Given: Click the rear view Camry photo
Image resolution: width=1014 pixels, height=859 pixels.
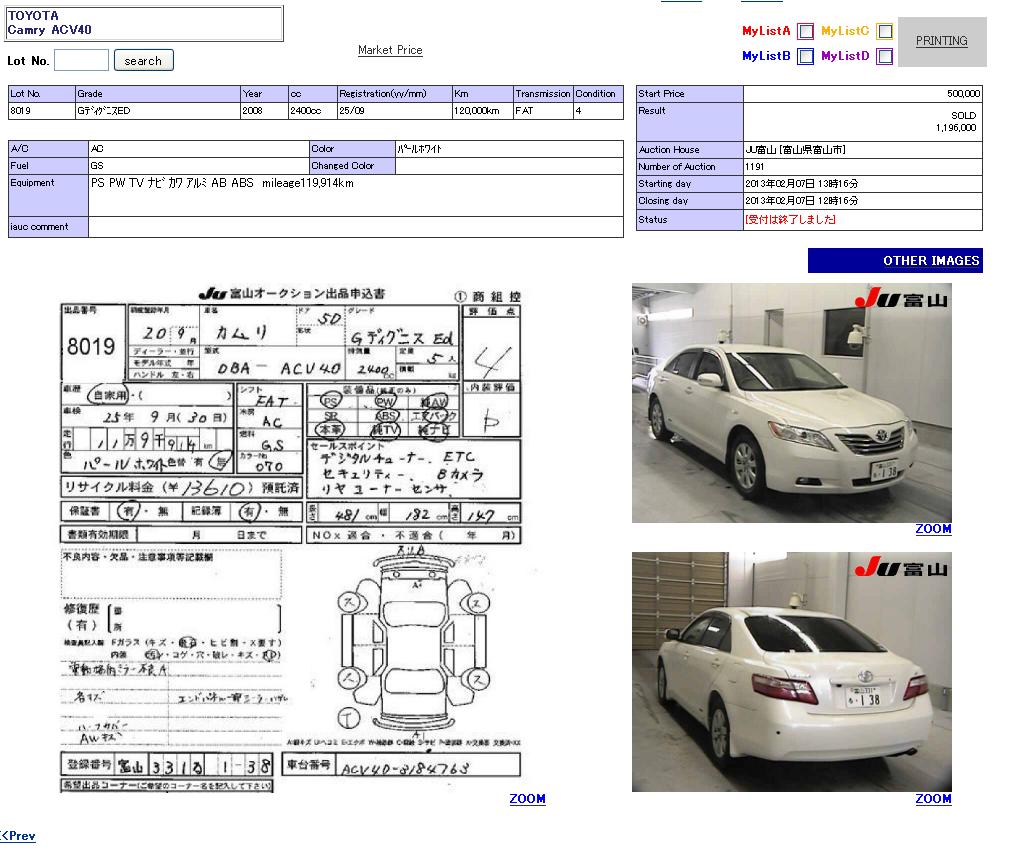Looking at the screenshot, I should click(791, 672).
